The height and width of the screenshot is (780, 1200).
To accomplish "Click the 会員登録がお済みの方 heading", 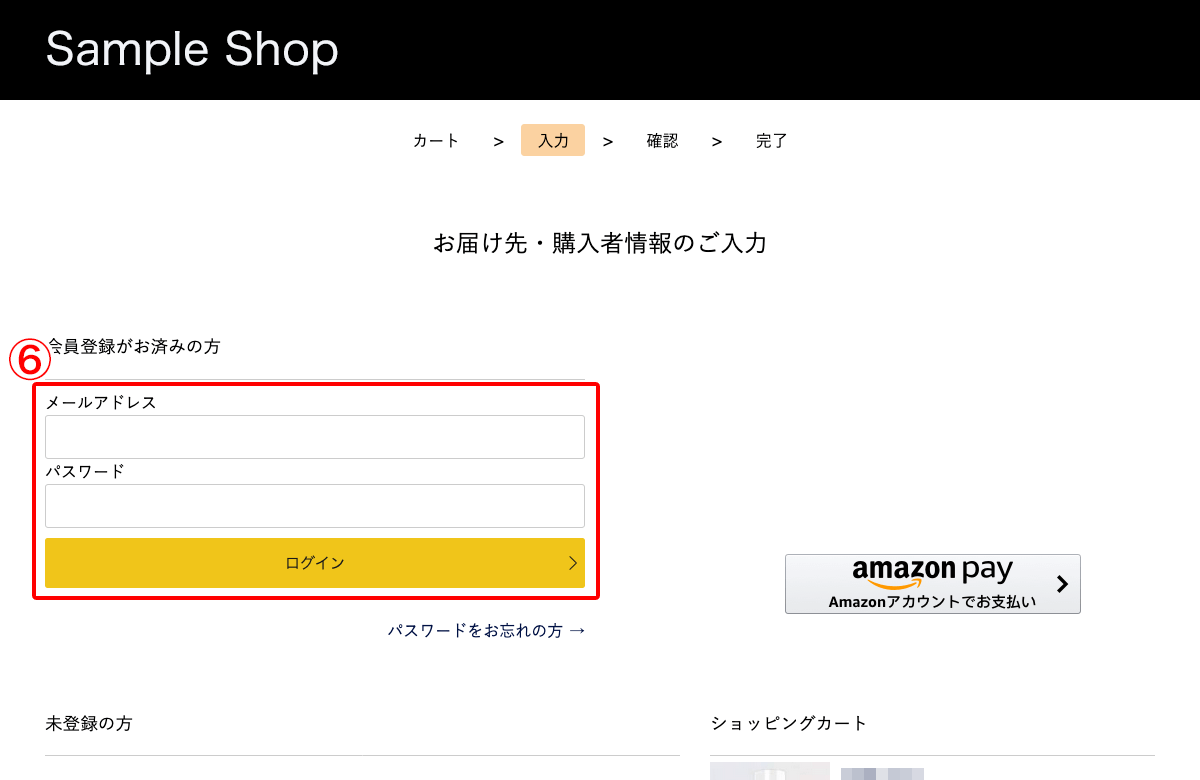I will point(133,347).
